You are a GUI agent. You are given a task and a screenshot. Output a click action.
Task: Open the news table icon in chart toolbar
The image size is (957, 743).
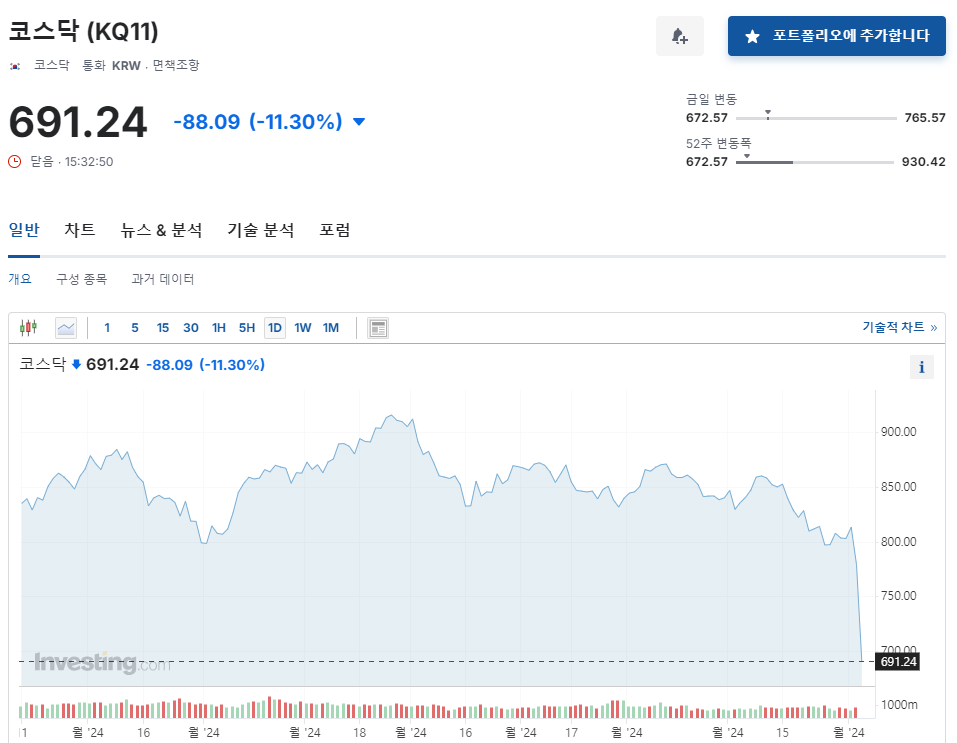(378, 328)
